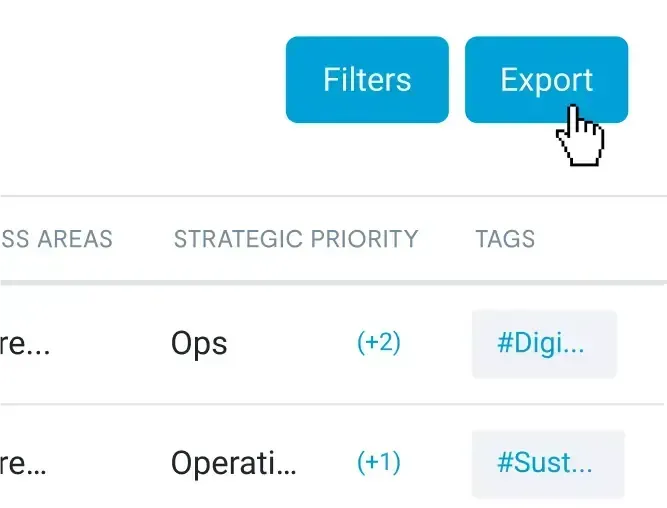This screenshot has width=667, height=508.
Task: Select the Tags column header
Action: pyautogui.click(x=505, y=239)
